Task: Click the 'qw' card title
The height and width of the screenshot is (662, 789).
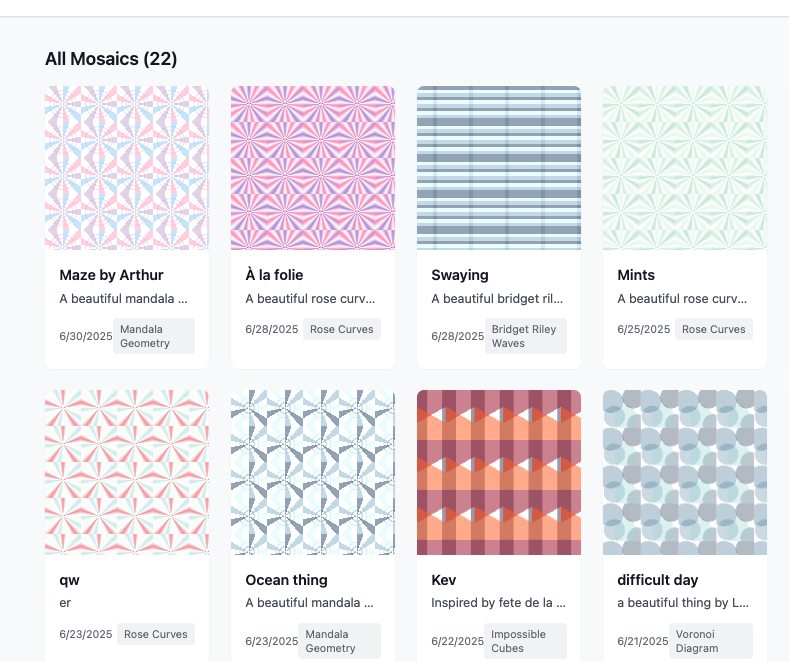Action: [69, 580]
